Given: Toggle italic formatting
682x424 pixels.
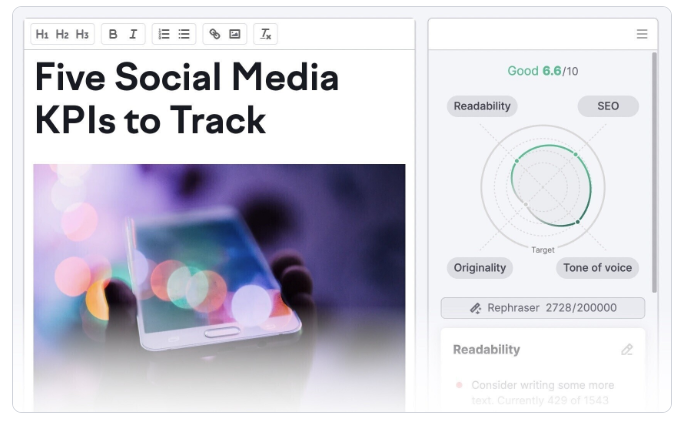Looking at the screenshot, I should tap(133, 34).
